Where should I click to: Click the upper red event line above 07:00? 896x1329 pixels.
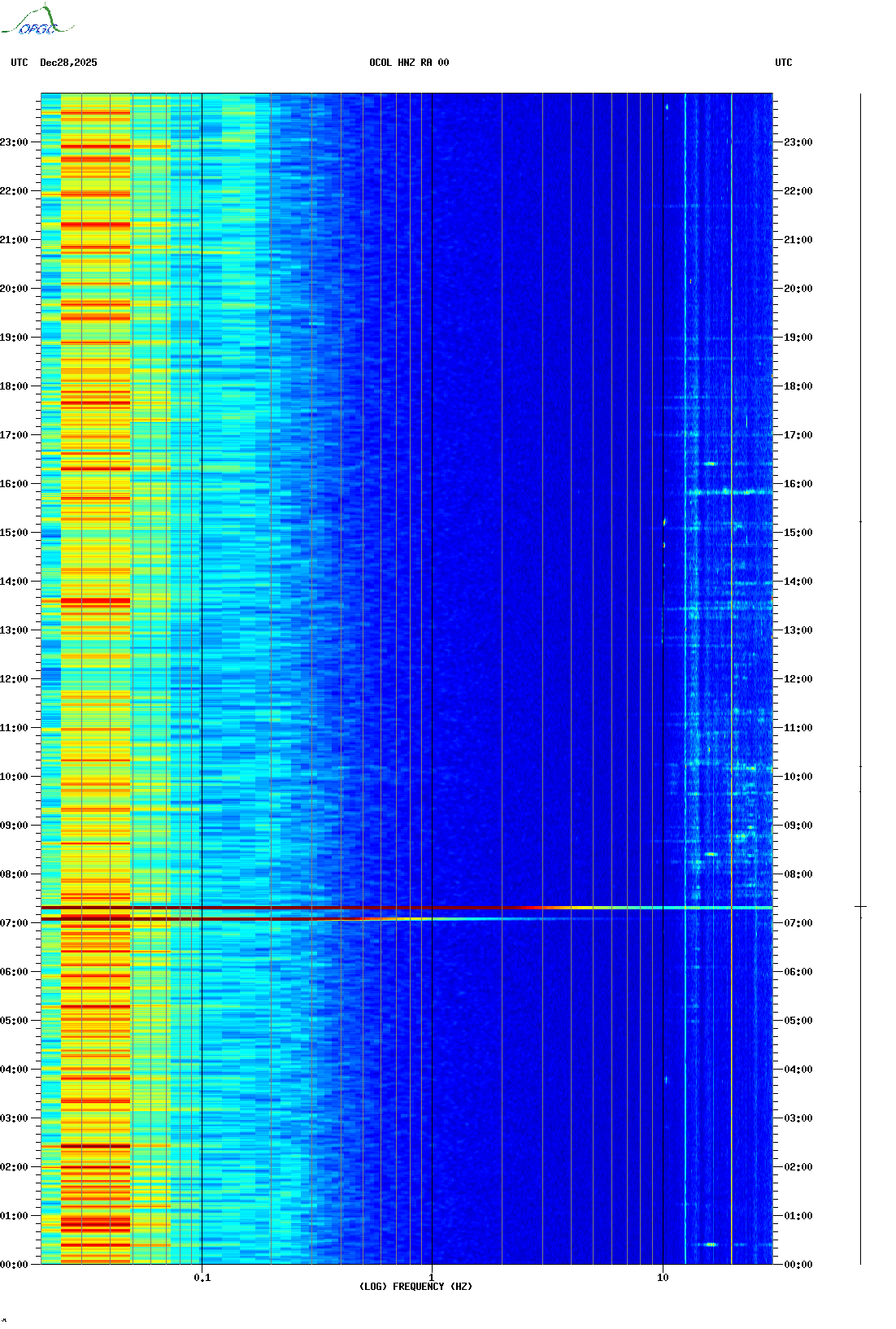(325, 907)
